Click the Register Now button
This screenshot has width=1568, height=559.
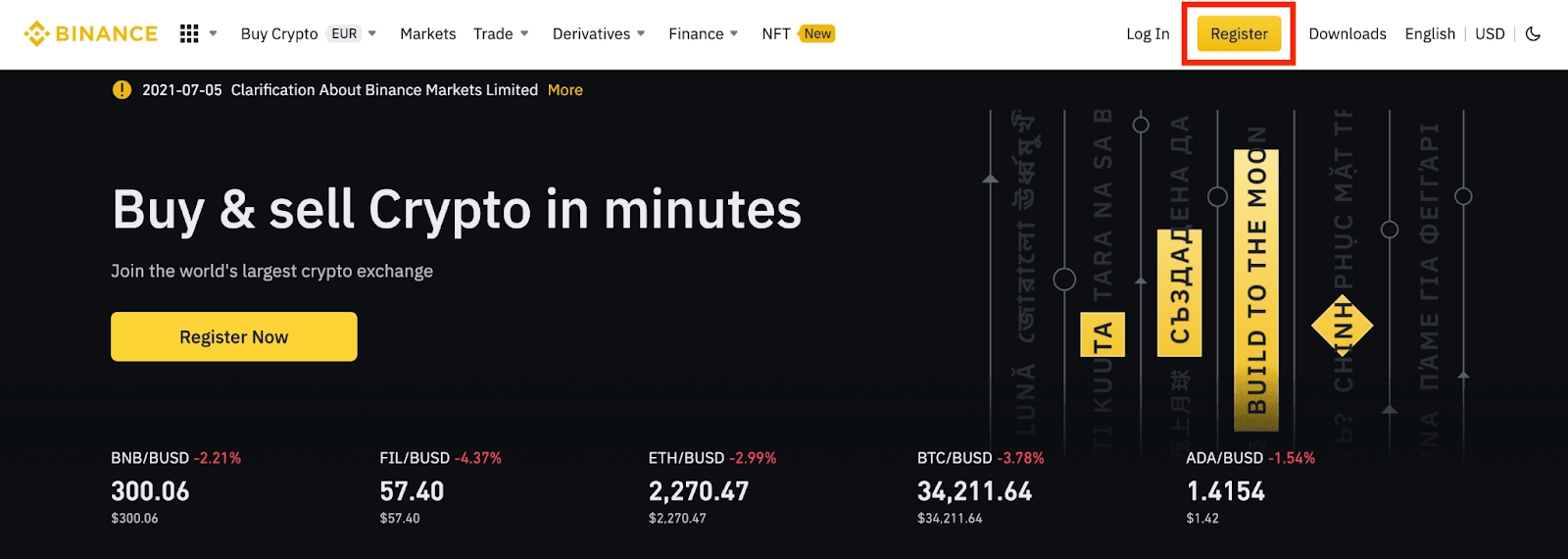(234, 336)
